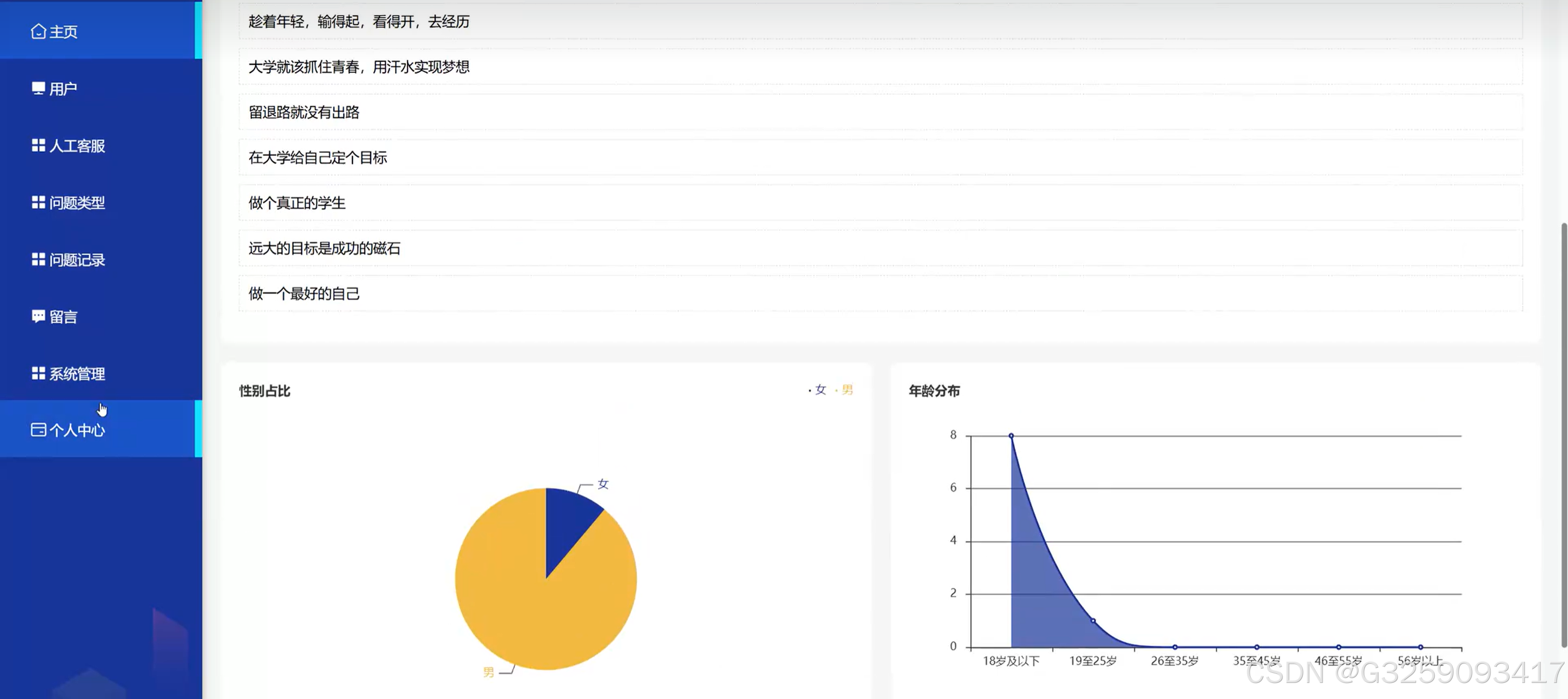Click the grid icon beside 问题类型
The height and width of the screenshot is (699, 1568).
pos(38,202)
